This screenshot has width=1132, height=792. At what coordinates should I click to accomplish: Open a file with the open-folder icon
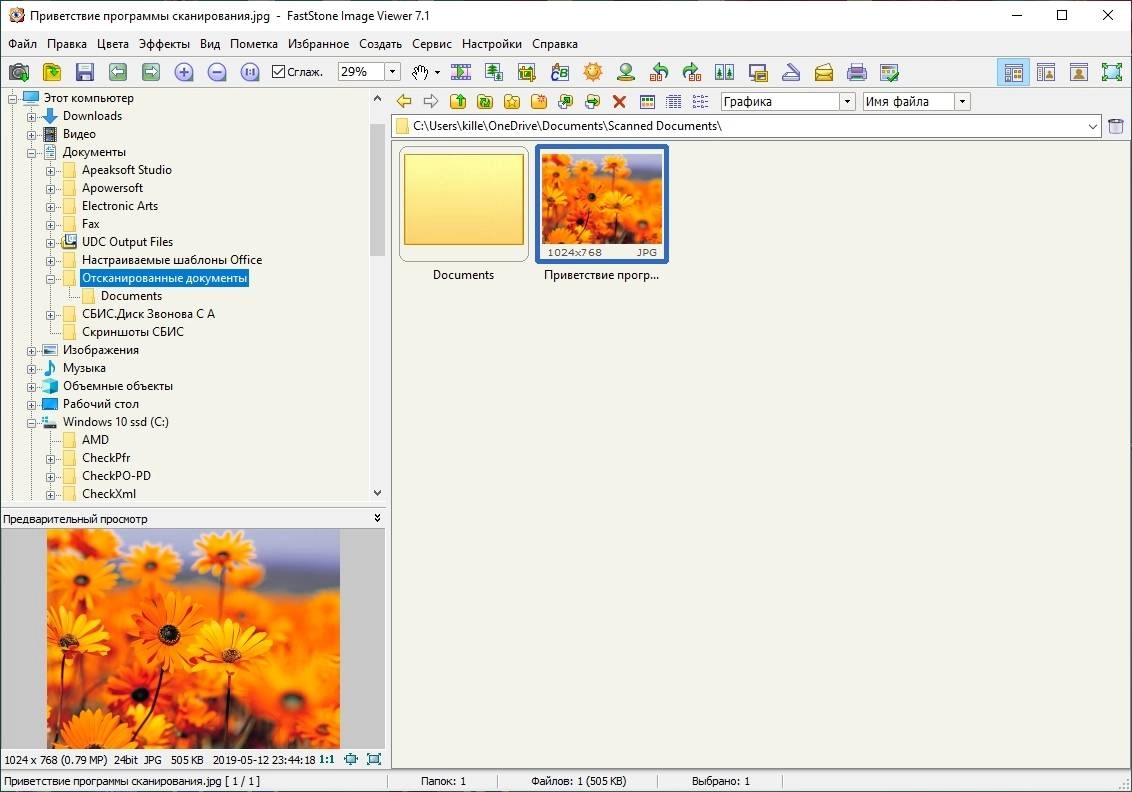[52, 72]
